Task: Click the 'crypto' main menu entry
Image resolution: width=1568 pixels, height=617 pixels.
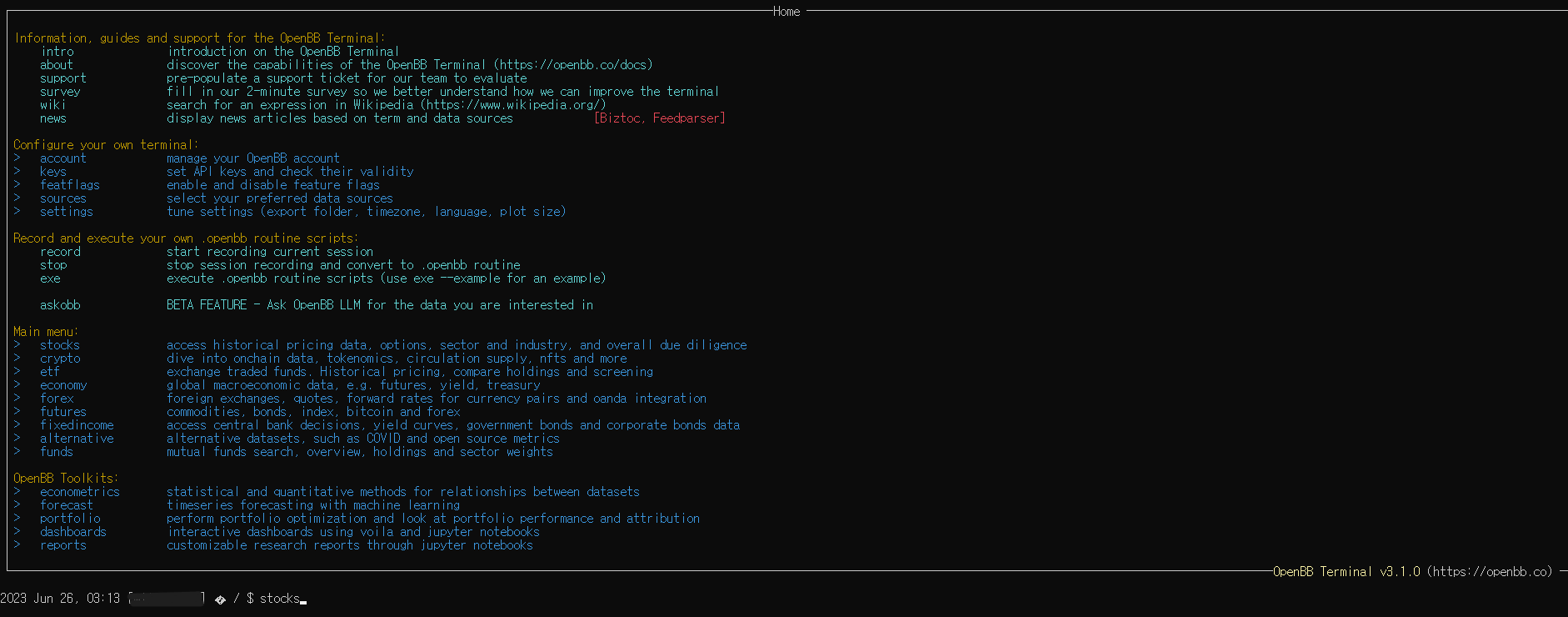Action: 60,359
